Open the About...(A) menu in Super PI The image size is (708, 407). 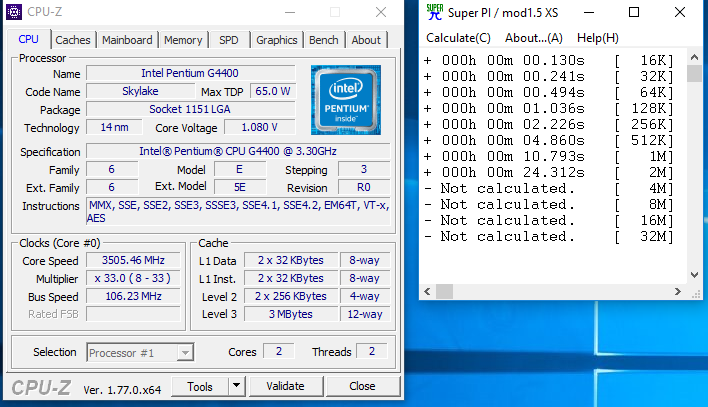[x=534, y=38]
